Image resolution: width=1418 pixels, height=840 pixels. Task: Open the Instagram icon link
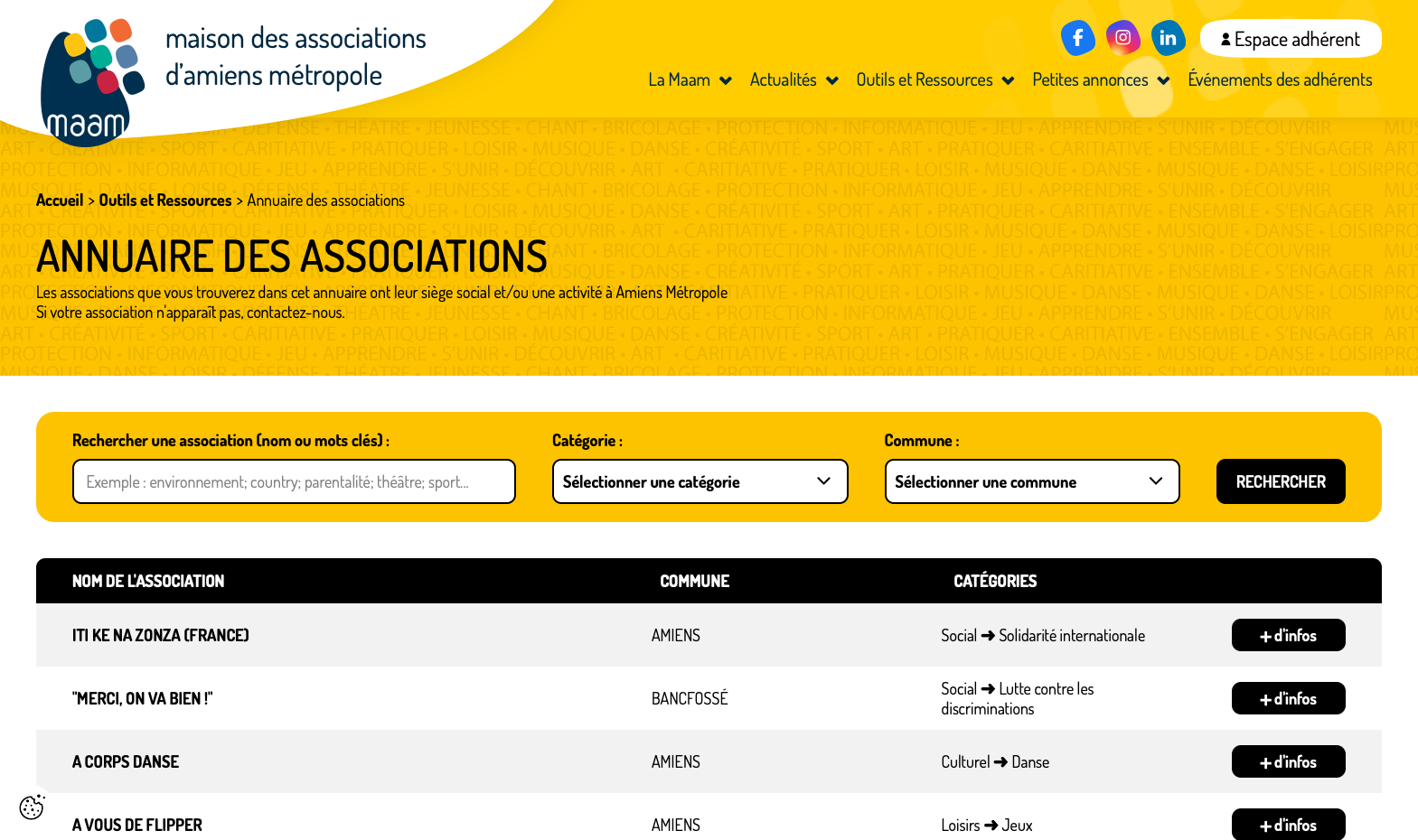[x=1122, y=38]
